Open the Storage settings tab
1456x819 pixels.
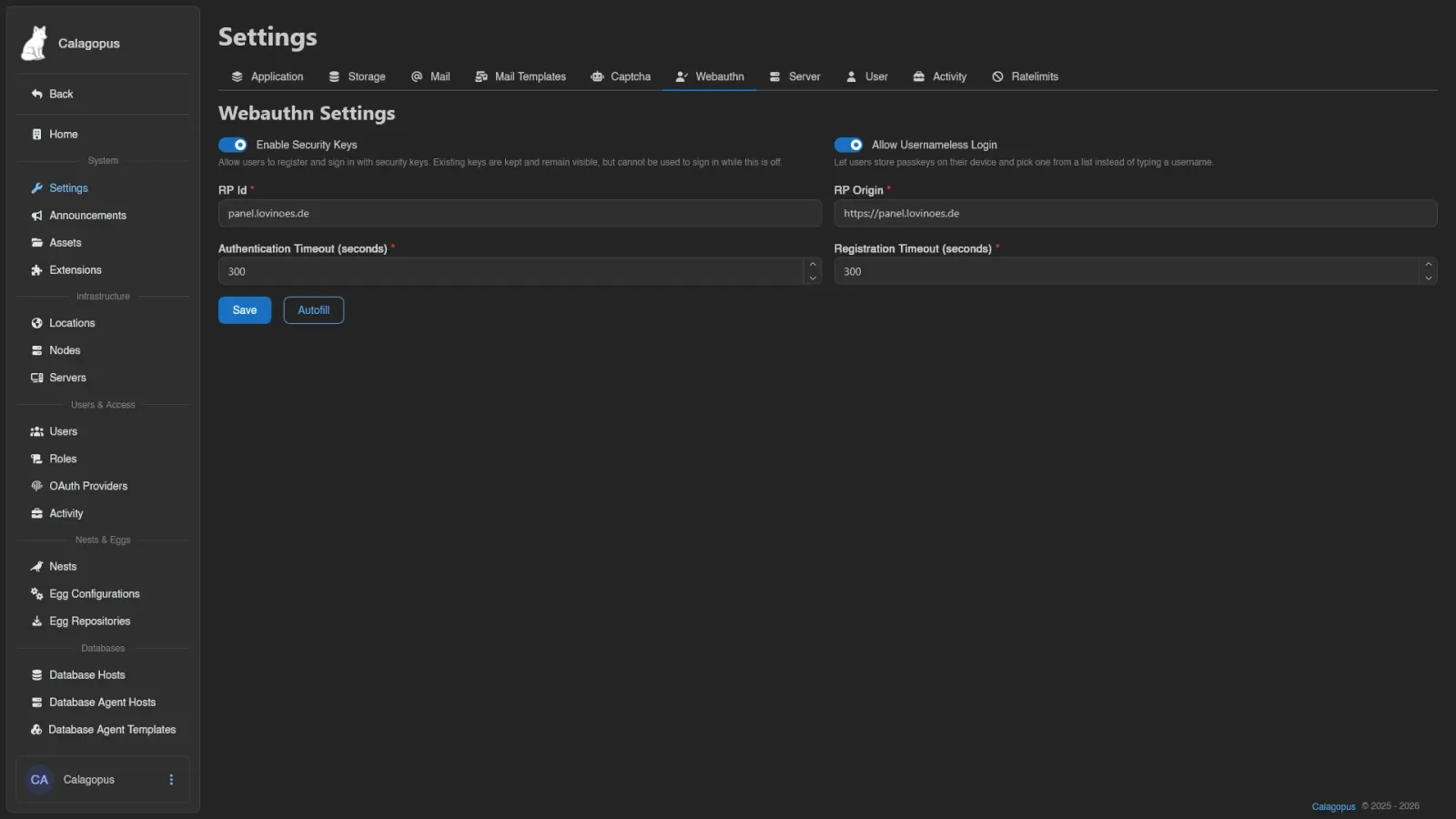pyautogui.click(x=357, y=76)
